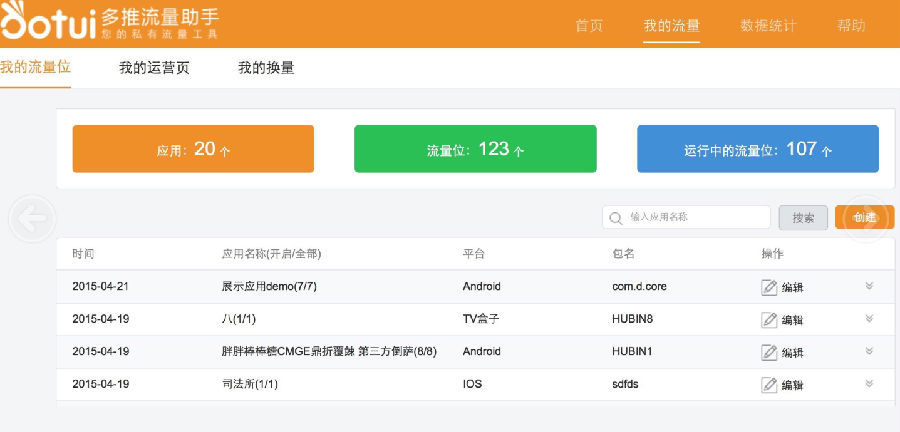Expand the TV盒子 row chevron
This screenshot has width=900, height=432.
coord(869,319)
